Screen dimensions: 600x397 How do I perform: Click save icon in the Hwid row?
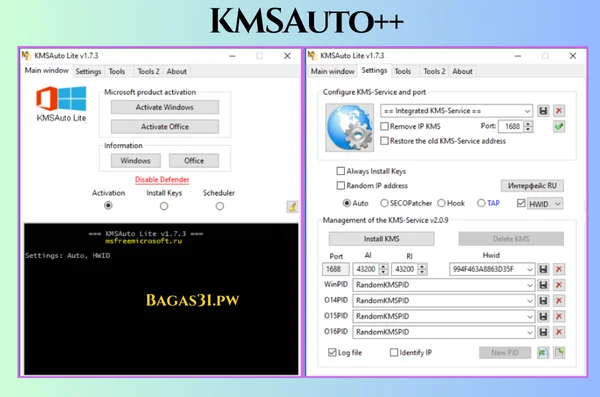(543, 269)
